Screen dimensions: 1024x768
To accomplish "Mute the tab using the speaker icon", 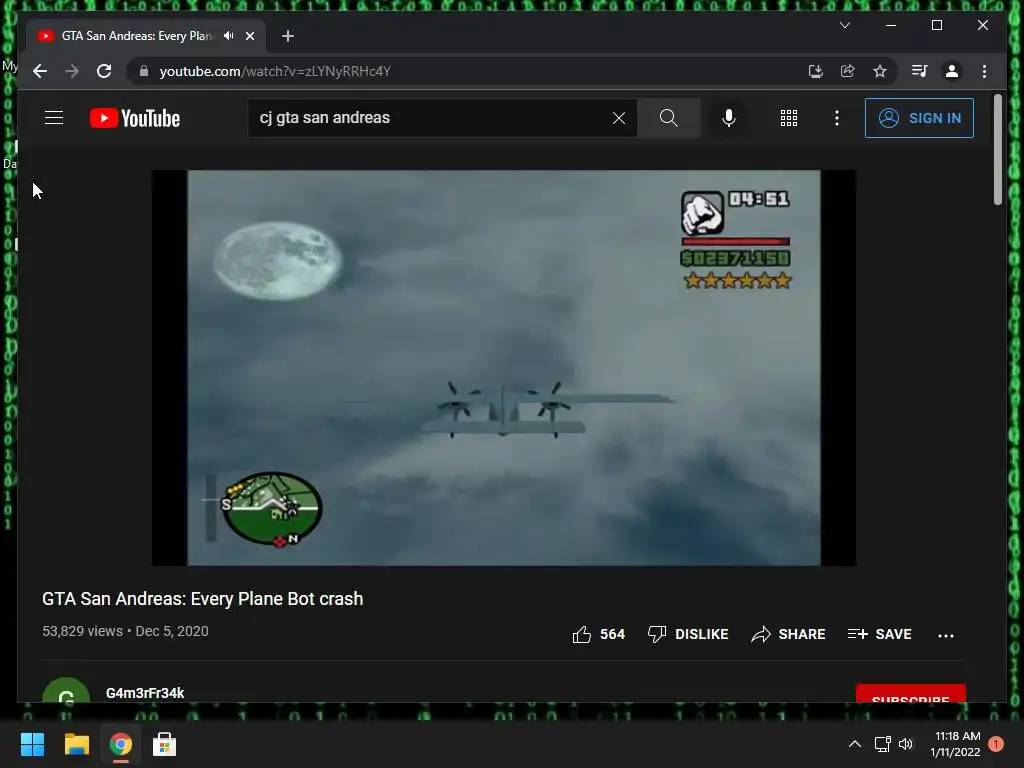I will pos(229,36).
